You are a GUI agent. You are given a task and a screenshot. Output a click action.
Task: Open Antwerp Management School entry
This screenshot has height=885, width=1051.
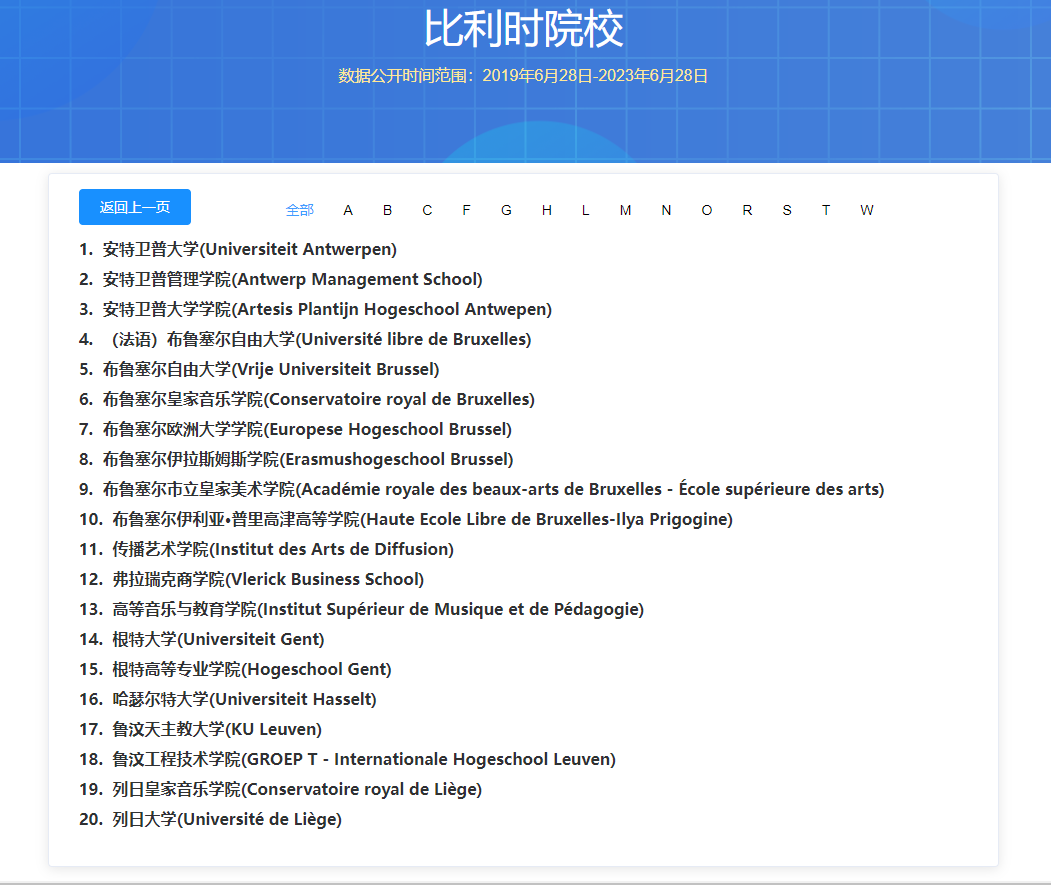pos(281,280)
